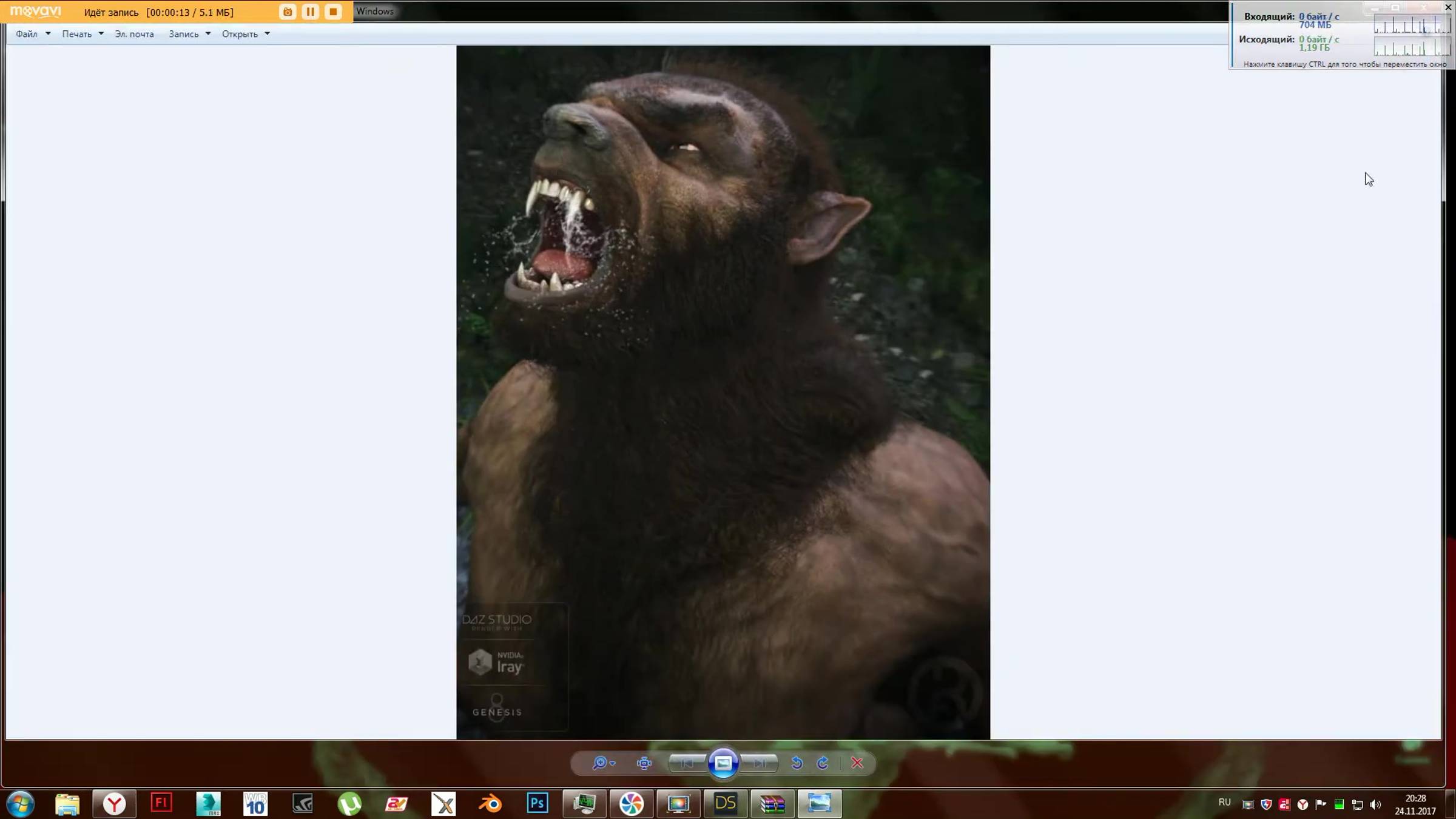Click the outgoing traffic graph
1456x819 pixels.
click(1412, 46)
